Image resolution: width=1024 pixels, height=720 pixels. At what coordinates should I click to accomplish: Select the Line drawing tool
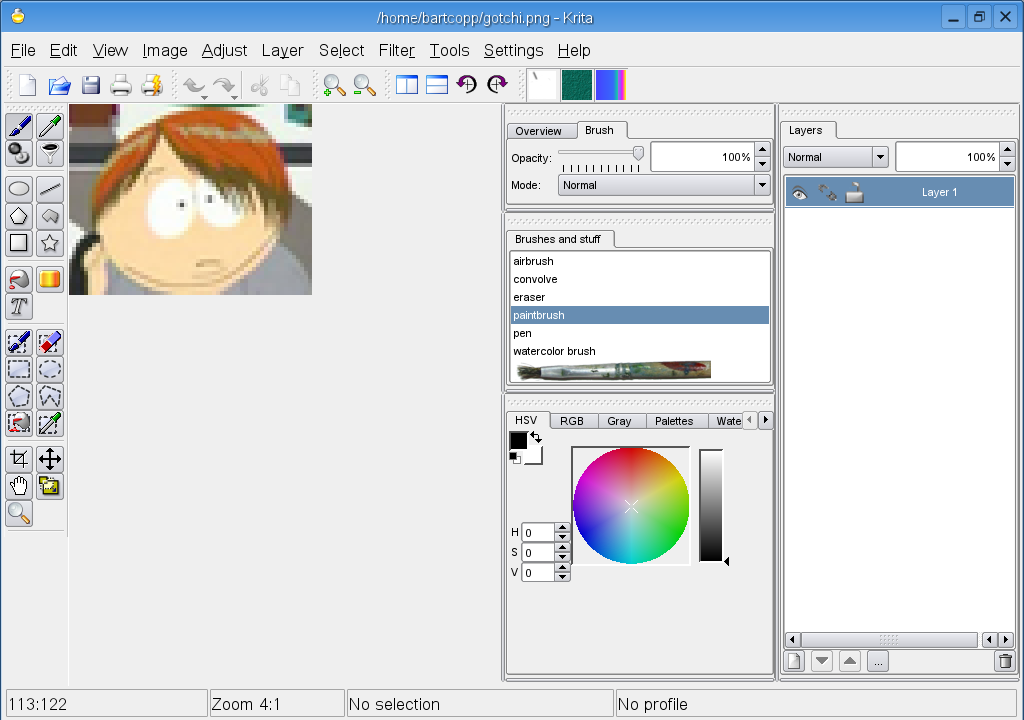coord(50,189)
